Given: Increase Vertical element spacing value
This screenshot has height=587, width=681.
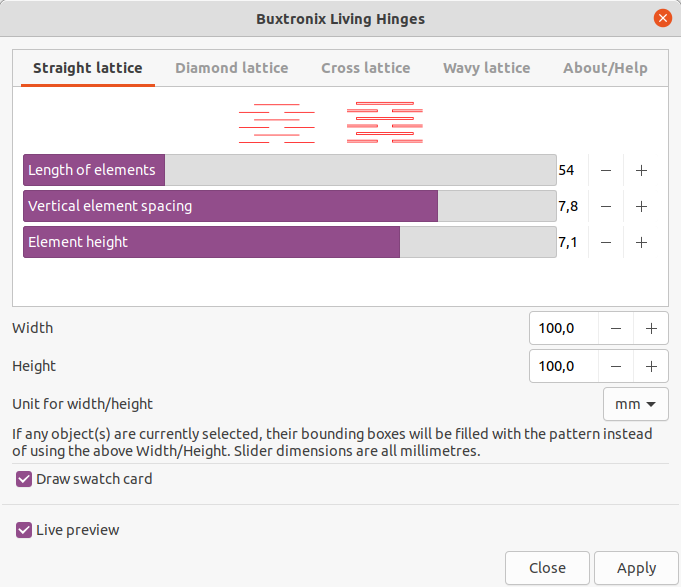Looking at the screenshot, I should coord(641,206).
